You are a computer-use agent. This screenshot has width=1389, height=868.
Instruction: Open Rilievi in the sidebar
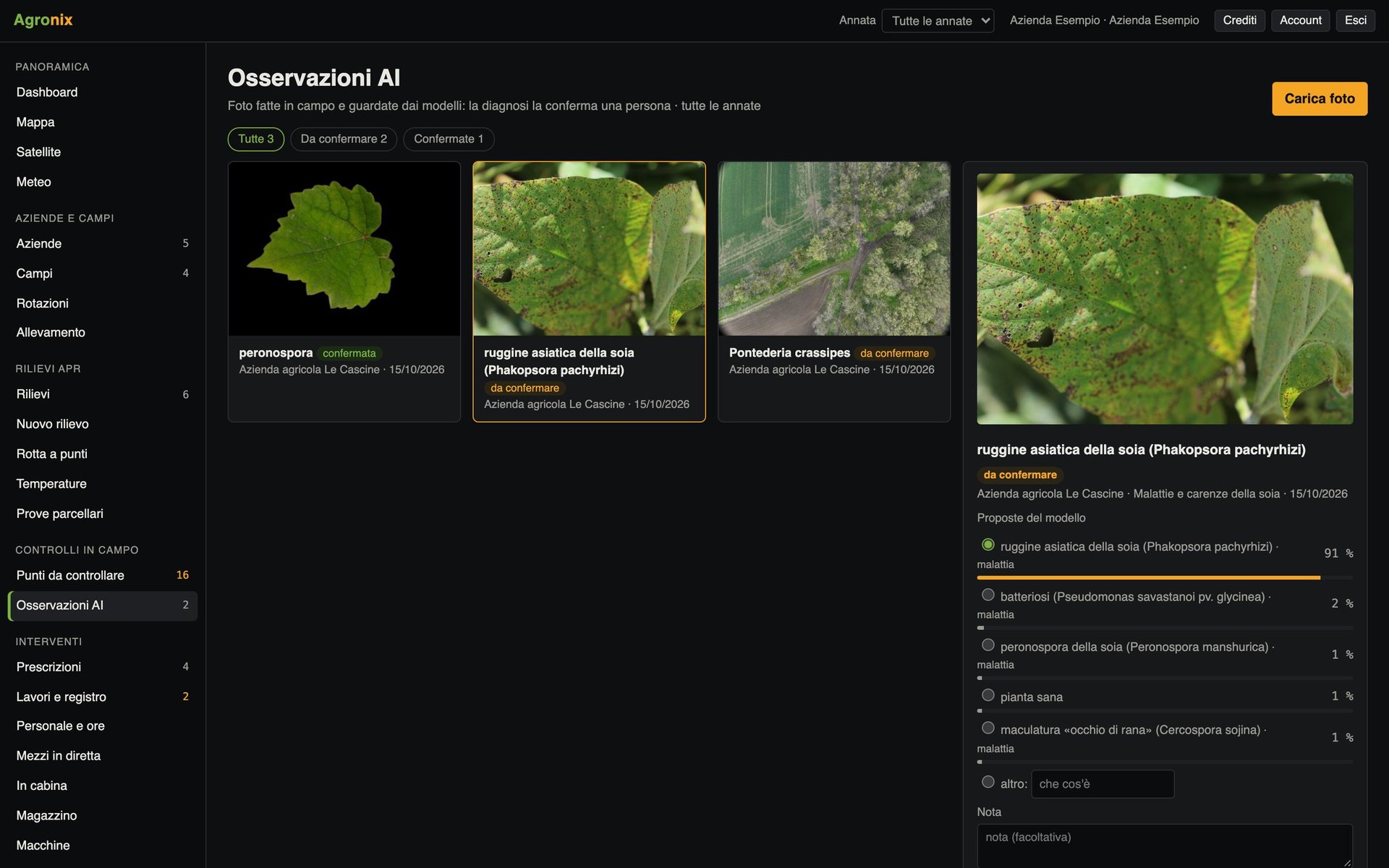pos(103,394)
